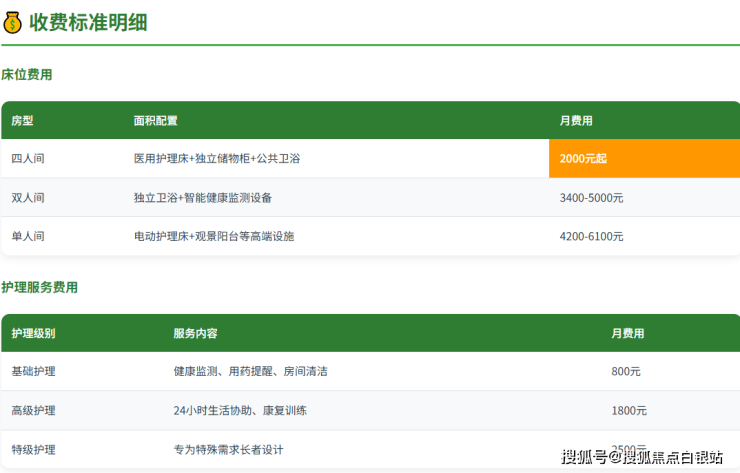740x473 pixels.
Task: Select the 基础护理 care level cell
Action: pos(33,371)
